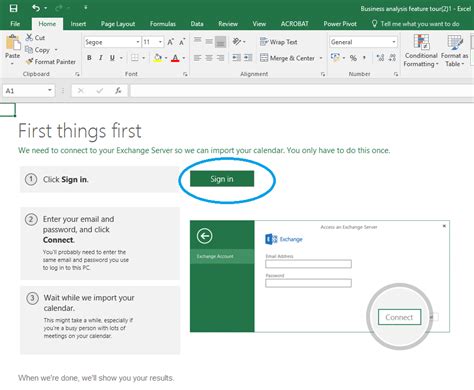Click the Paste clipboard icon
474x390 pixels.
tap(13, 43)
